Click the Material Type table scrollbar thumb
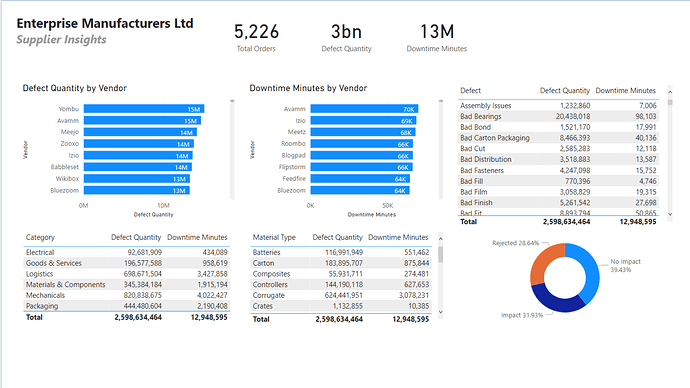690x388 pixels. [440, 254]
